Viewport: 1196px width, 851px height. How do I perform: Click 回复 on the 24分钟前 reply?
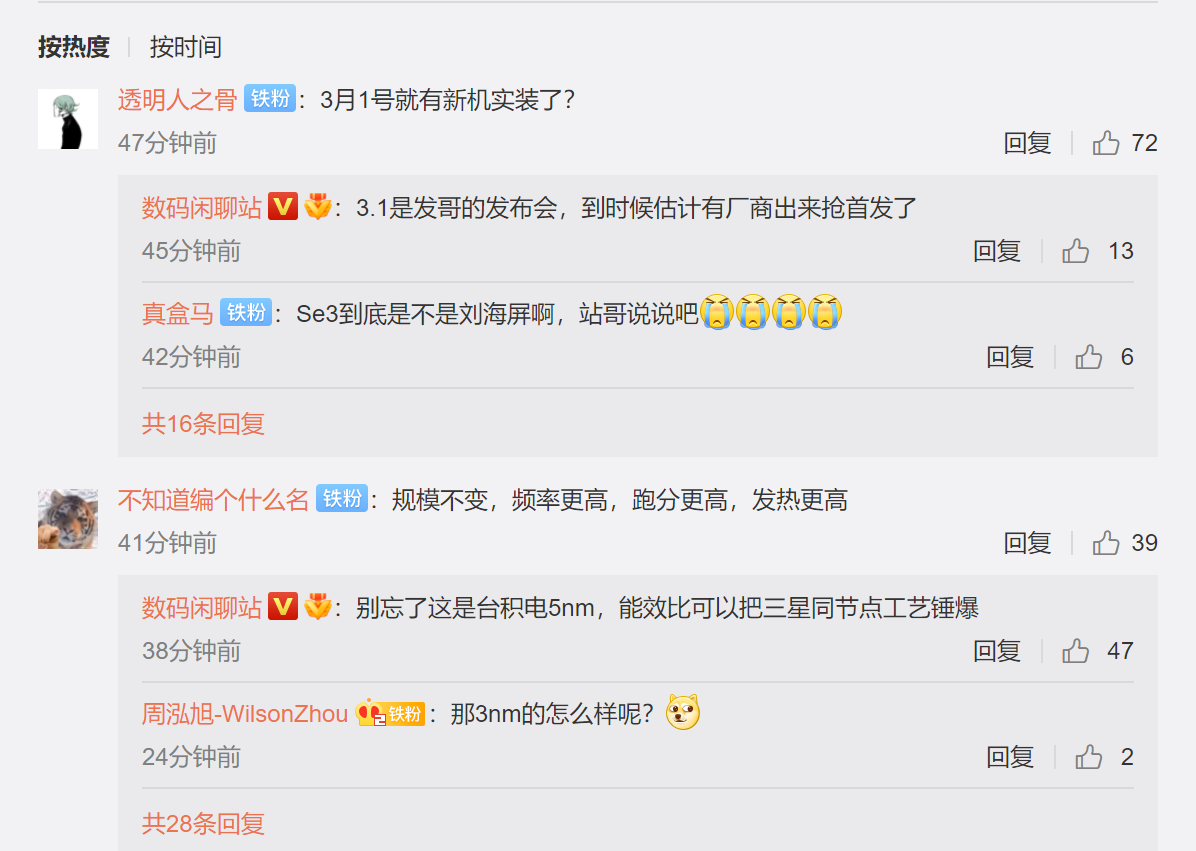point(1010,757)
